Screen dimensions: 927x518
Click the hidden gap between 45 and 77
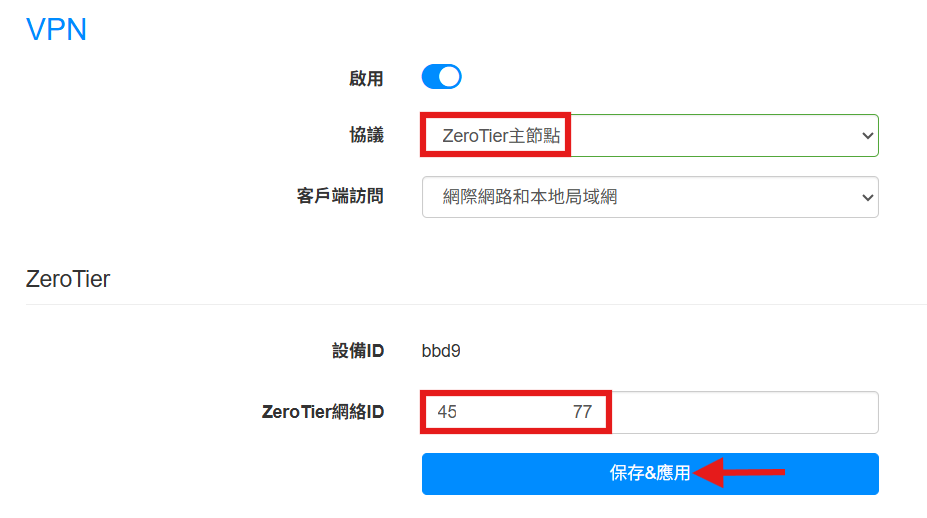click(x=514, y=412)
